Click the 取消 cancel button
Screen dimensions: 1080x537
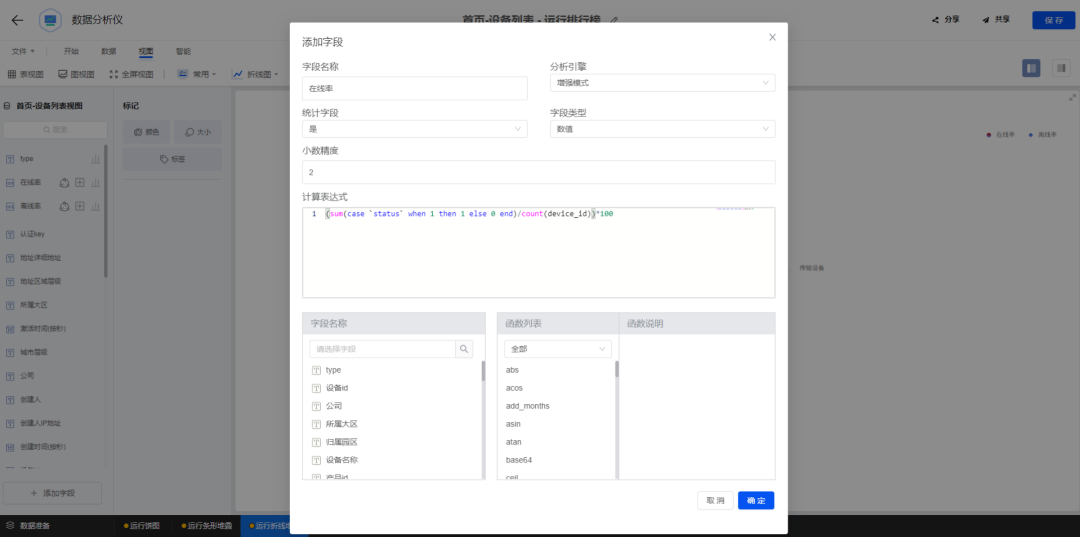pyautogui.click(x=716, y=501)
